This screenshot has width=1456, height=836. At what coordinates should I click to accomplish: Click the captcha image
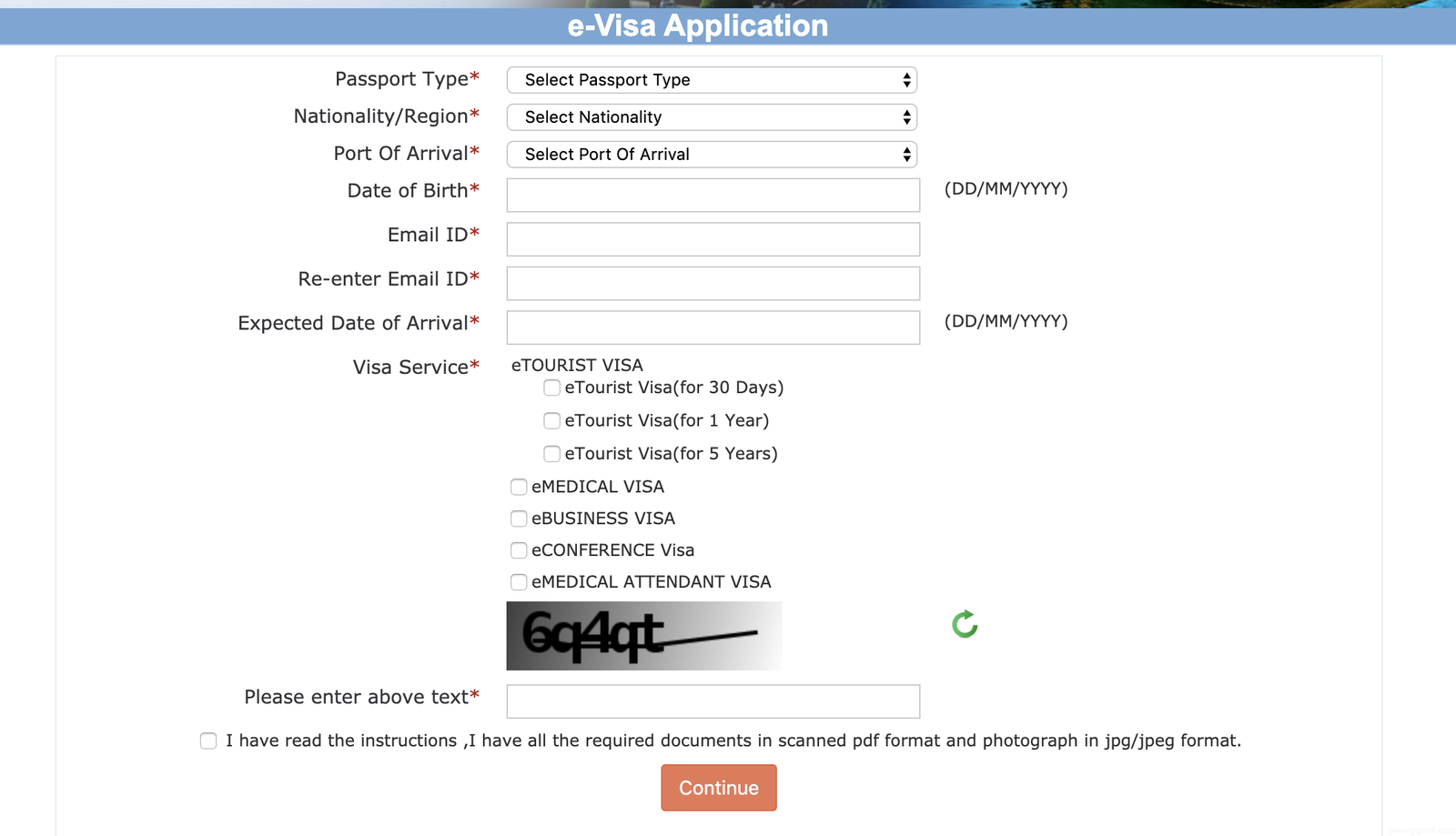tap(643, 636)
